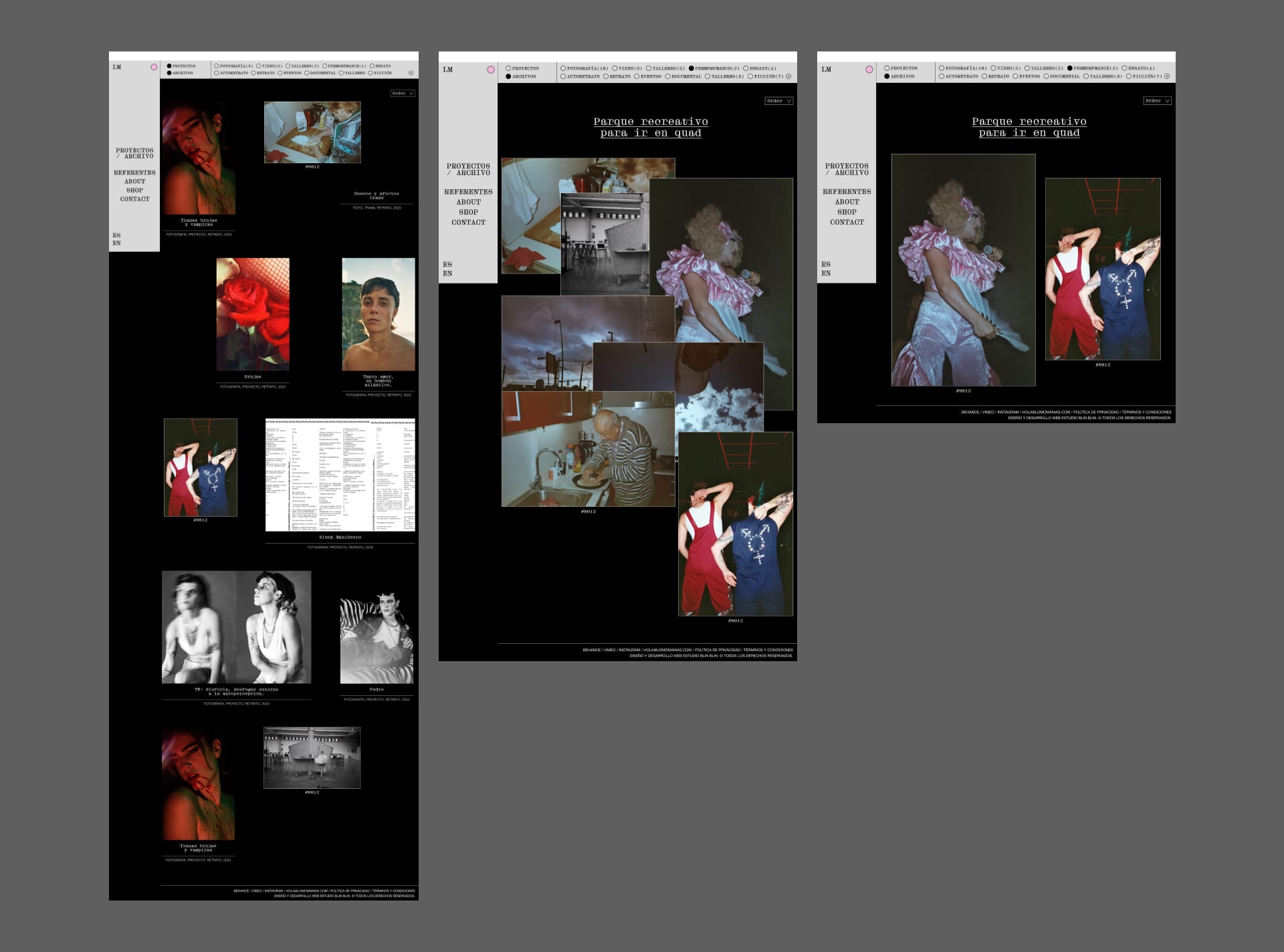The width and height of the screenshot is (1284, 952).
Task: Click the pink circle in left mockup header
Action: pyautogui.click(x=154, y=67)
